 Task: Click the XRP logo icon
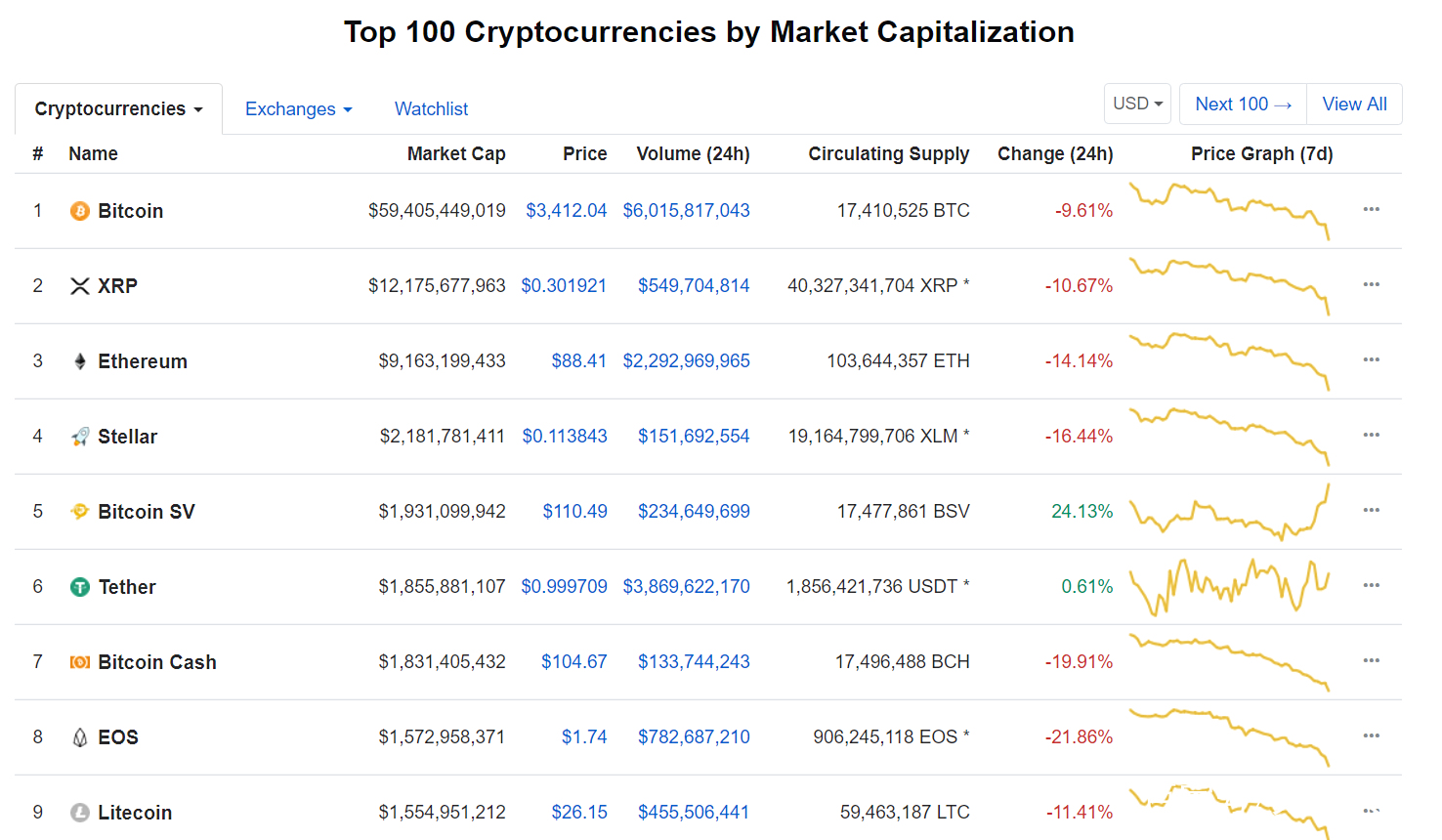tap(80, 286)
